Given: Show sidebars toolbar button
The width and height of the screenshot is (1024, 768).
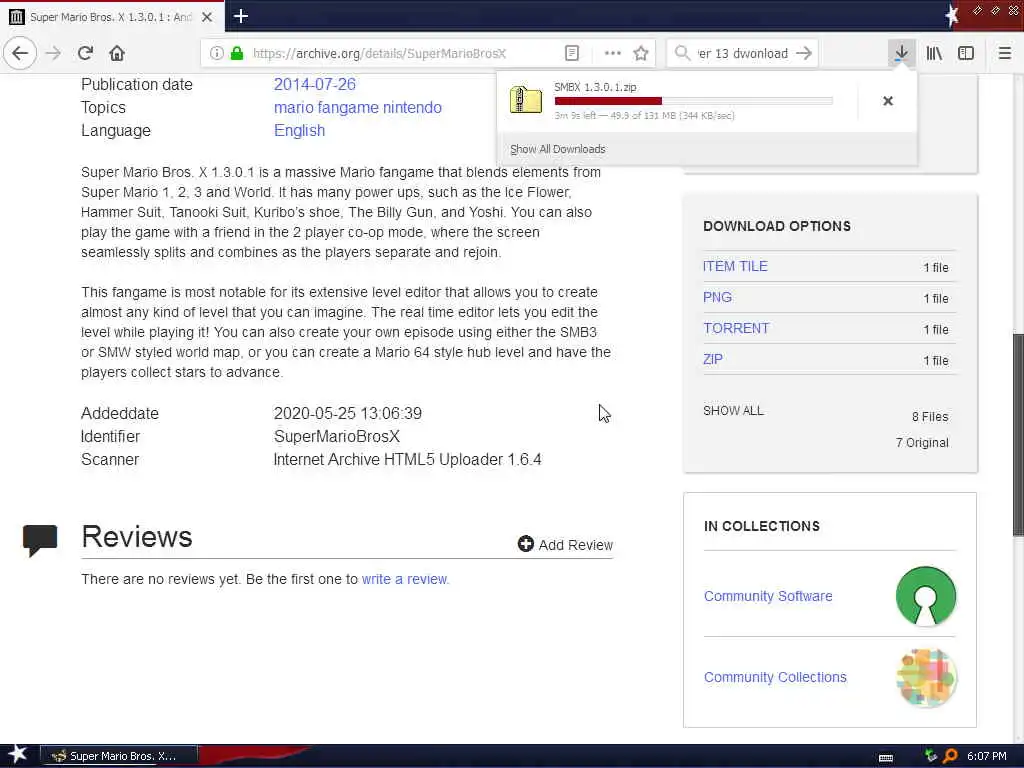Looking at the screenshot, I should coord(966,53).
